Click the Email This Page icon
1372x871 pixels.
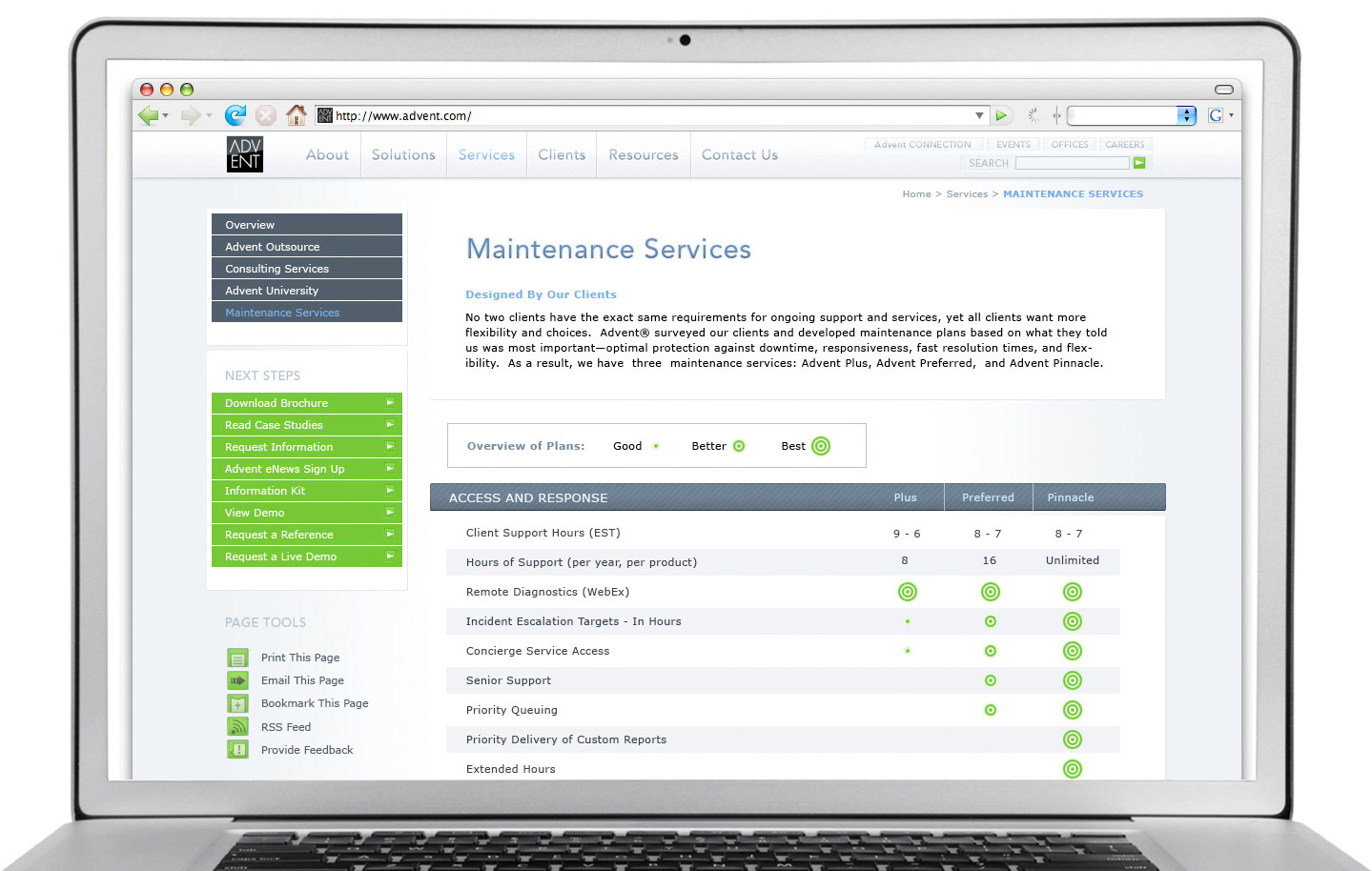click(237, 680)
